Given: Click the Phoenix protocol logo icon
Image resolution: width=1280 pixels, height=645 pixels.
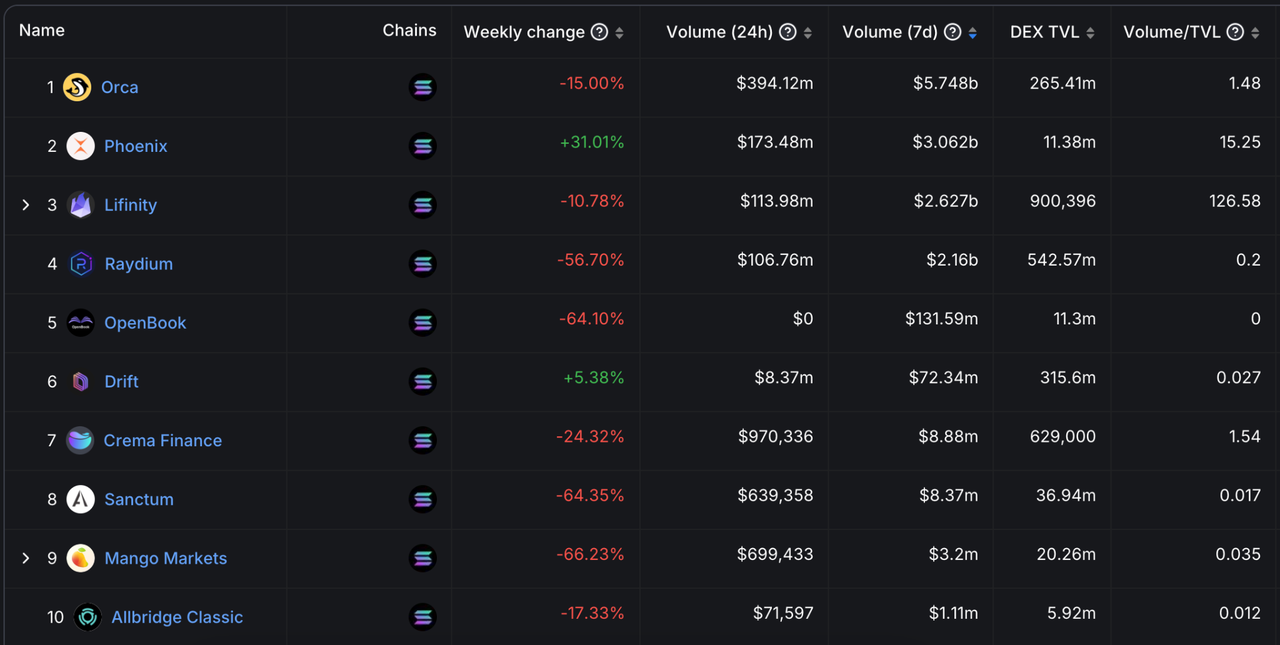Looking at the screenshot, I should [x=80, y=146].
